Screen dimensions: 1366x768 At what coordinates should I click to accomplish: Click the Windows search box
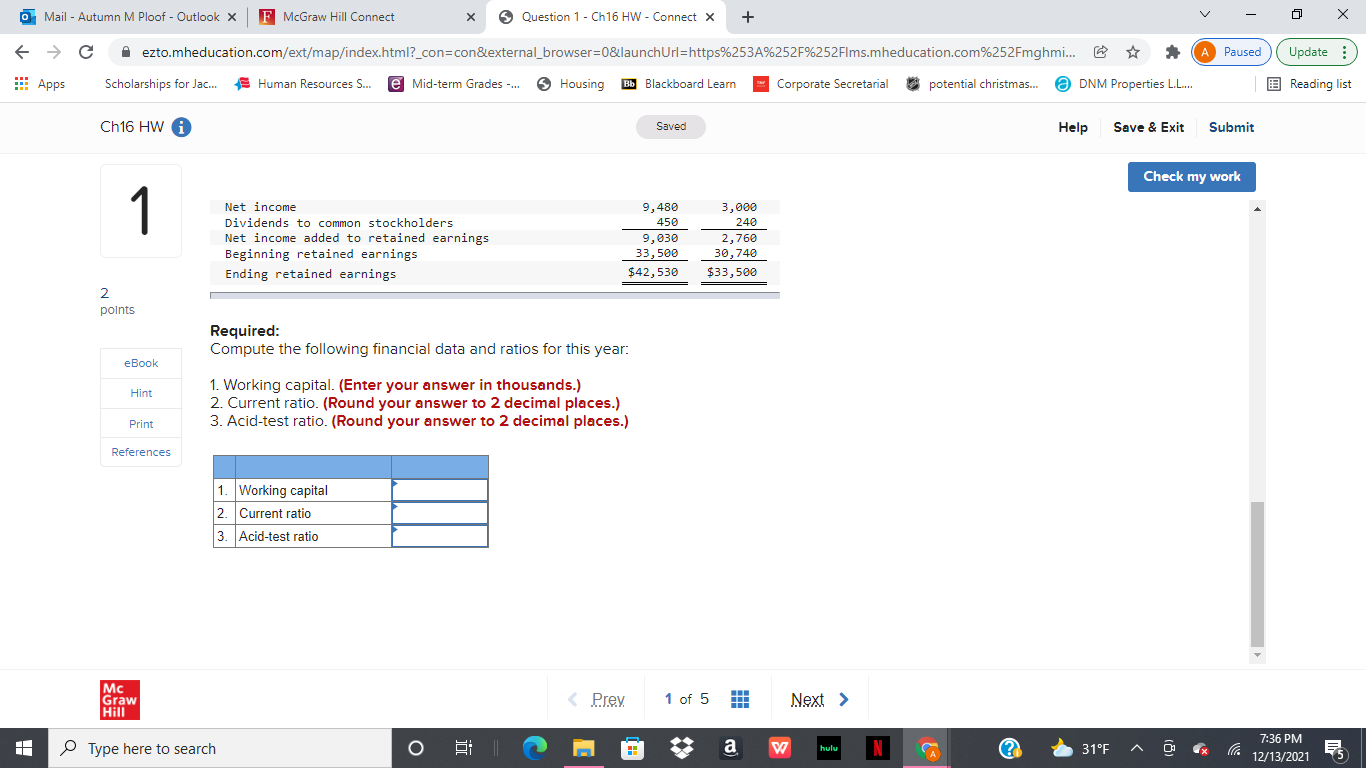tap(219, 748)
